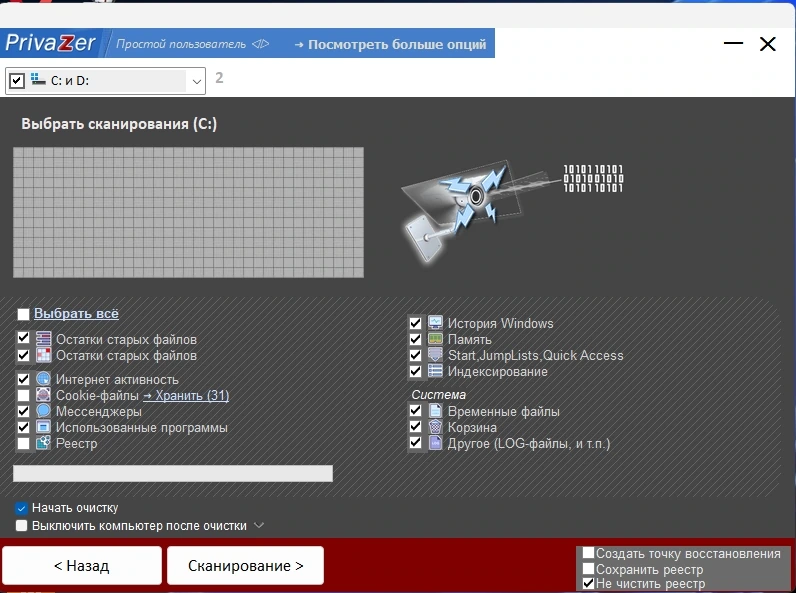Click the first 'Остатки старых файлов' icon

pos(44,339)
